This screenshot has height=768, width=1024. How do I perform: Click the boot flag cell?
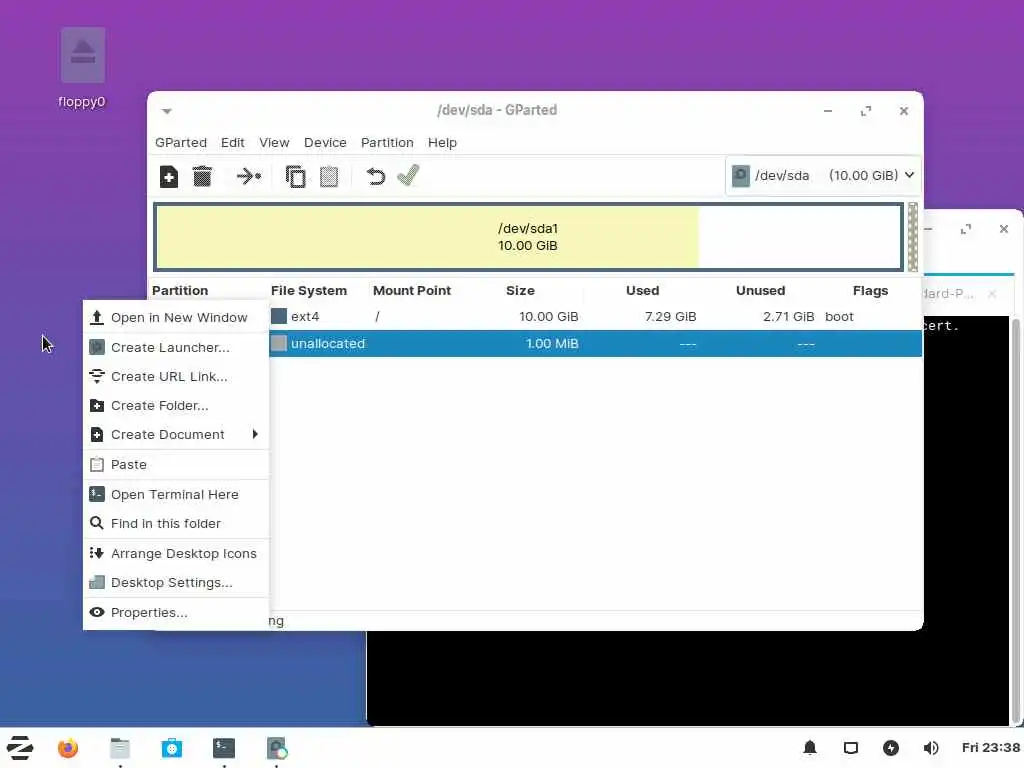839,317
